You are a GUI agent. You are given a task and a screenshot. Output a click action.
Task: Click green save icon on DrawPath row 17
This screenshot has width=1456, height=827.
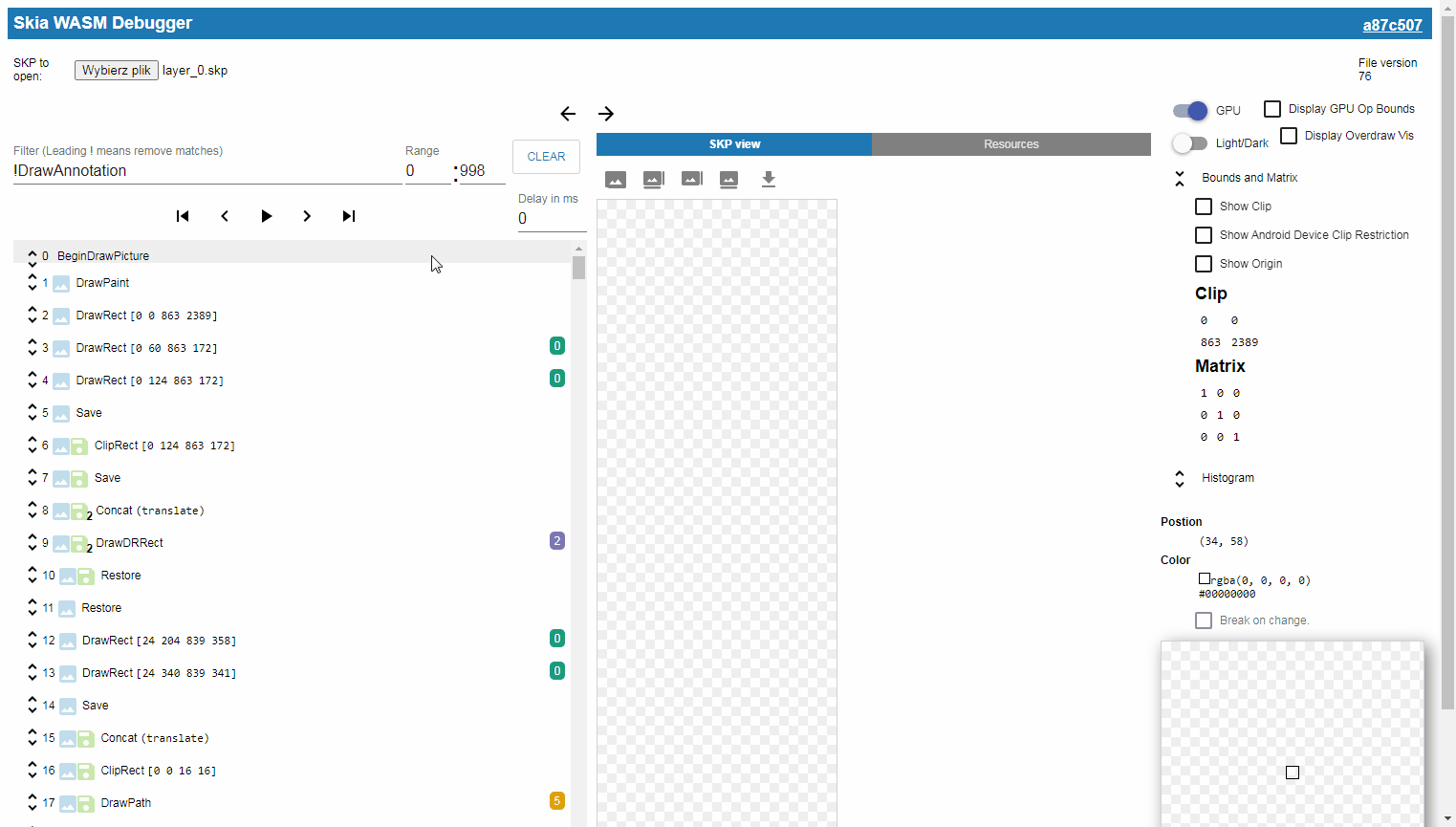[85, 804]
